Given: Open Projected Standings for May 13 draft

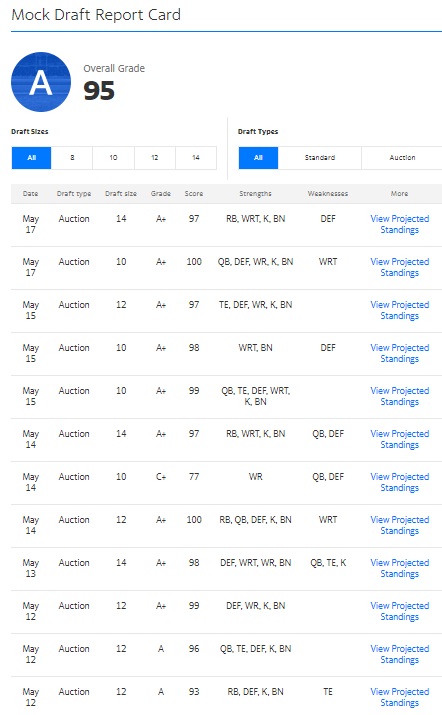Looking at the screenshot, I should click(x=400, y=568).
